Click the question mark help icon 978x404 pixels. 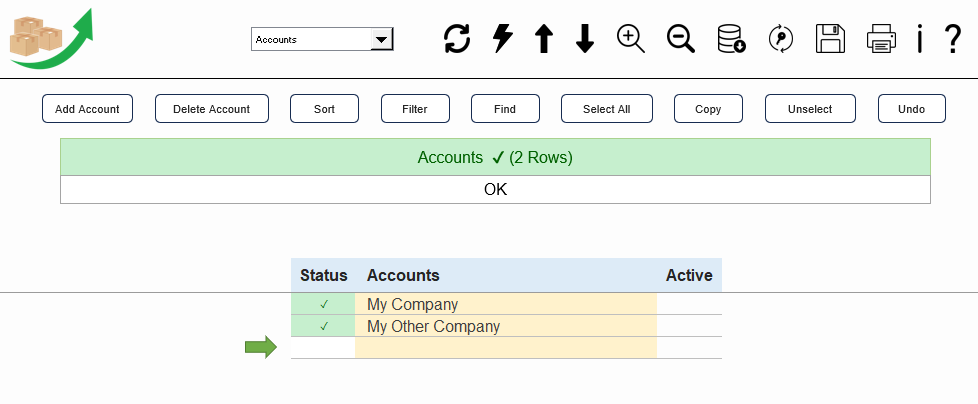[952, 39]
